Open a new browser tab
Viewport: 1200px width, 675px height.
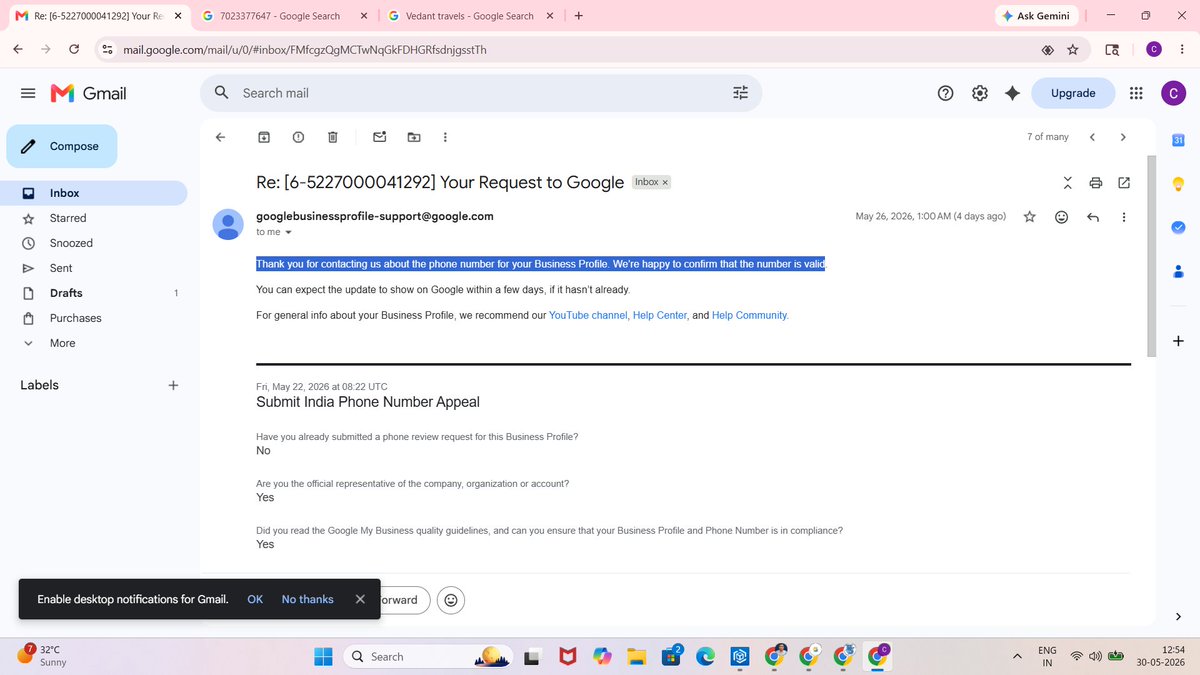point(579,16)
